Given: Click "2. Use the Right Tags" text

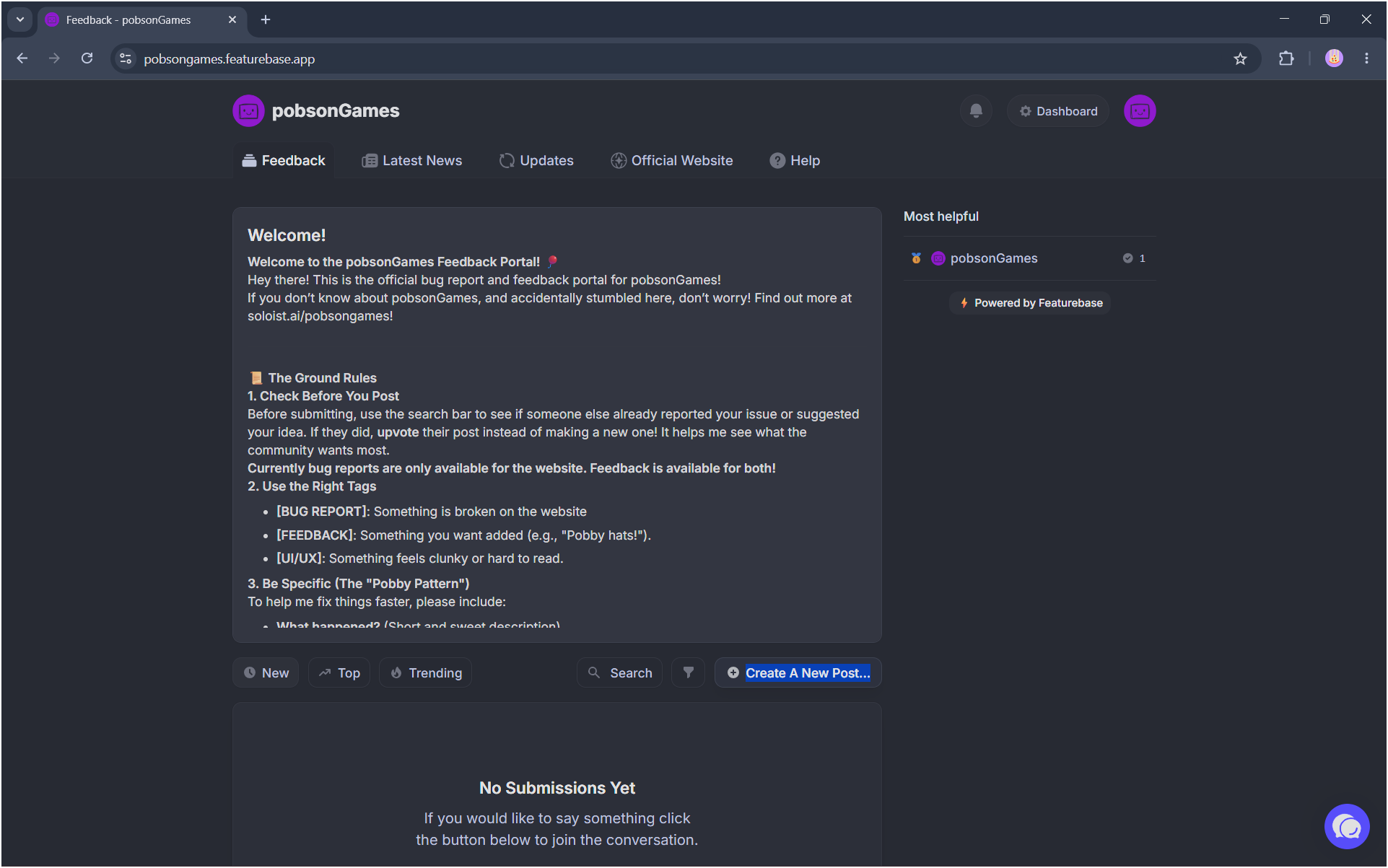Looking at the screenshot, I should [312, 486].
